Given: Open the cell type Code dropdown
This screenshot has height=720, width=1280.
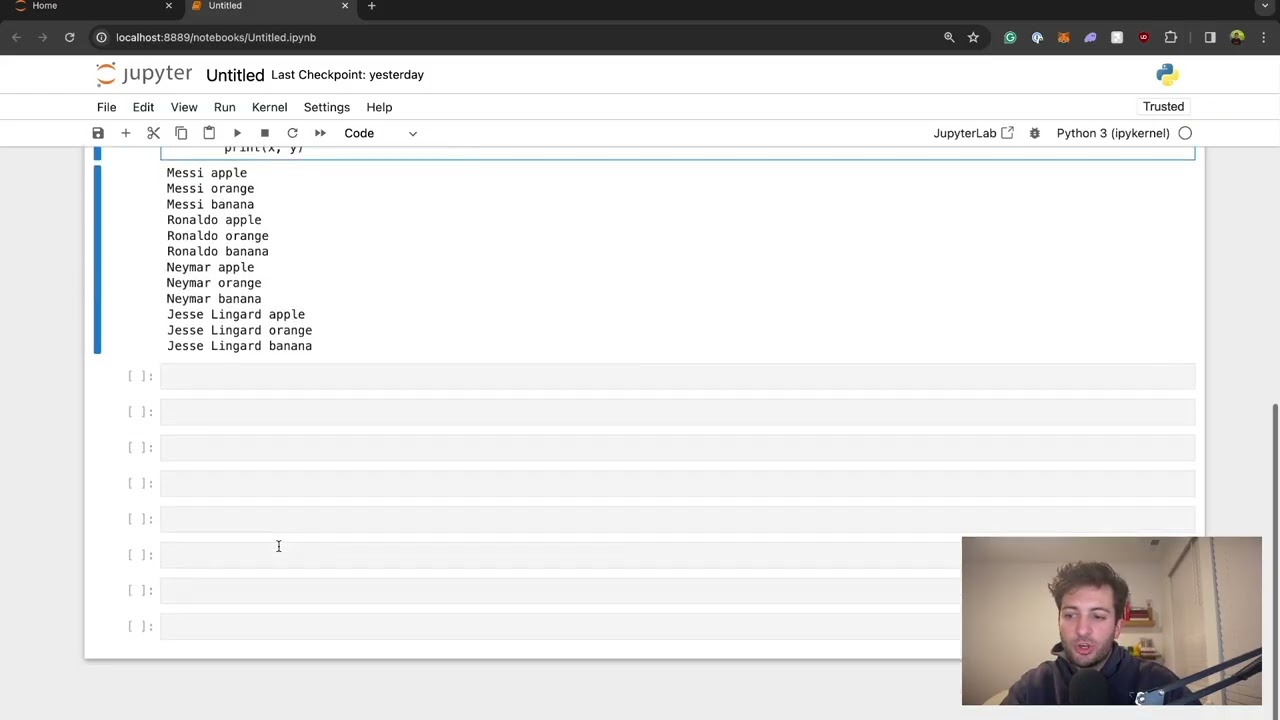Looking at the screenshot, I should [380, 133].
